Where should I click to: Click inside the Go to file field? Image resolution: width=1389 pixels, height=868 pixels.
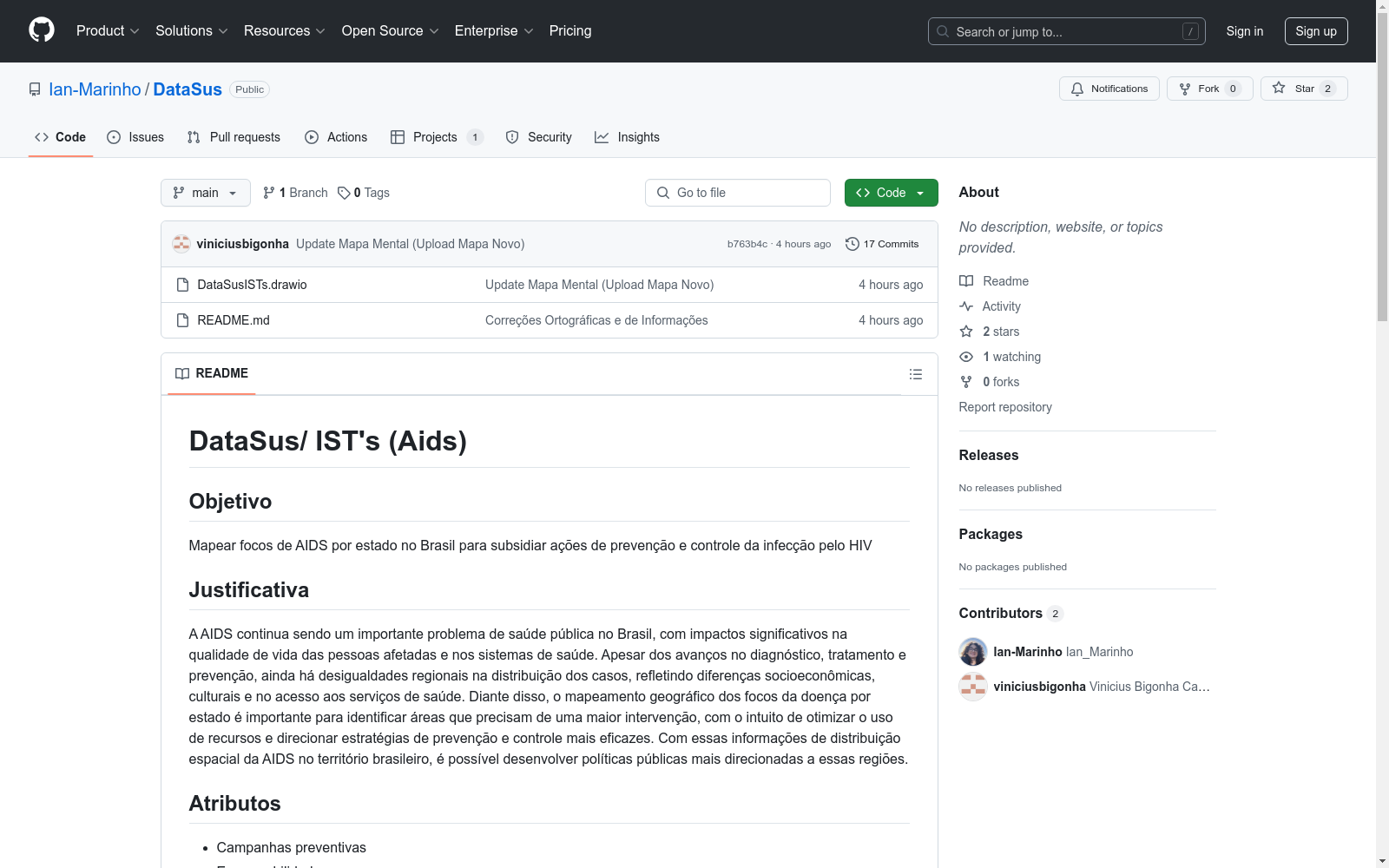point(738,193)
